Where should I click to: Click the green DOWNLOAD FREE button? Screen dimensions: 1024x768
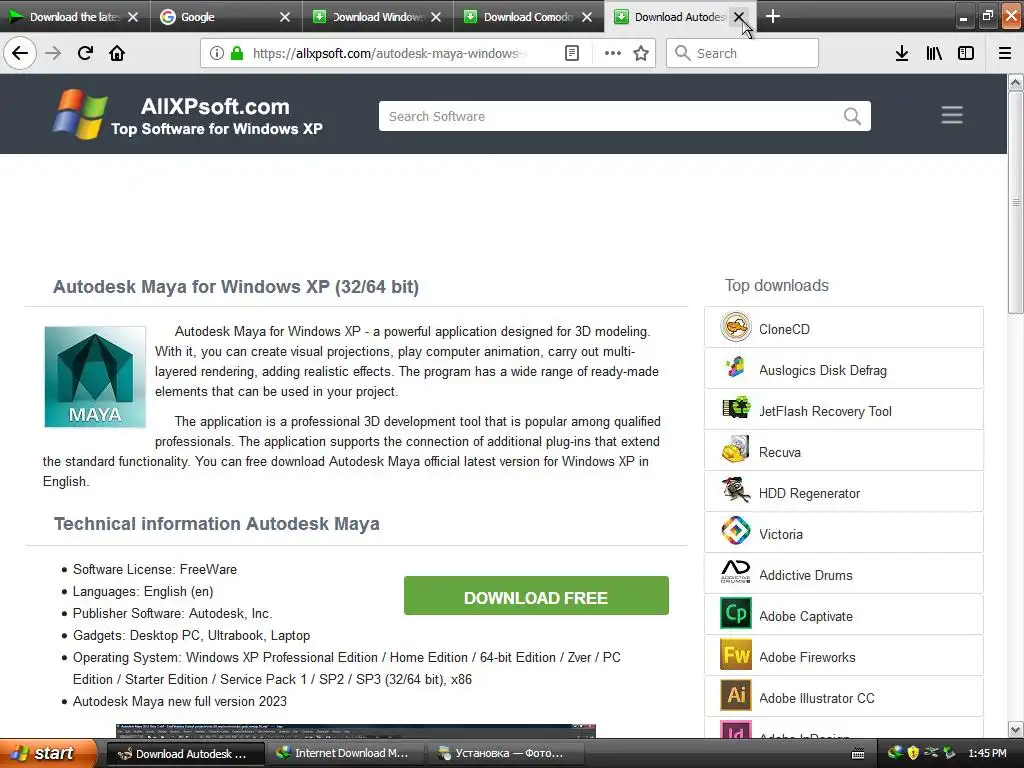click(x=536, y=596)
